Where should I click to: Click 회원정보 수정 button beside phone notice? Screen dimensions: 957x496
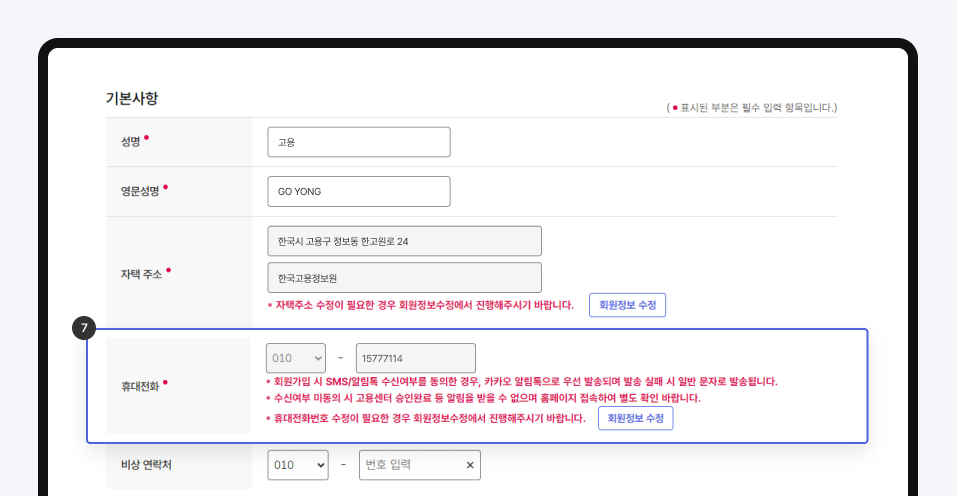635,419
